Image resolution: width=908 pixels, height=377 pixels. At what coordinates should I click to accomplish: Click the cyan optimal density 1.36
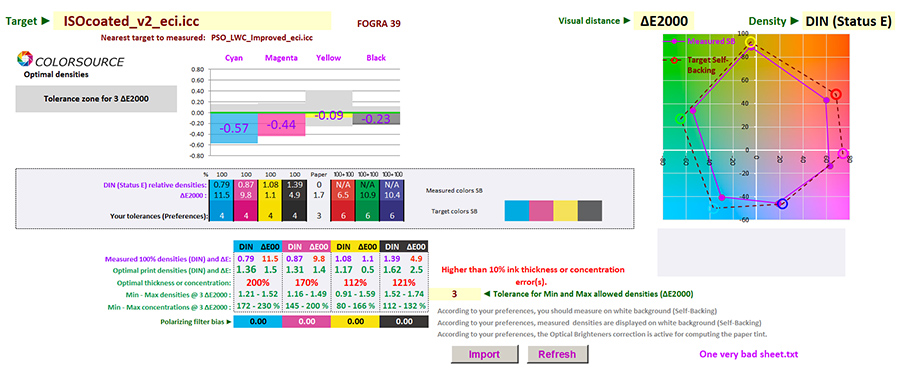tap(246, 270)
